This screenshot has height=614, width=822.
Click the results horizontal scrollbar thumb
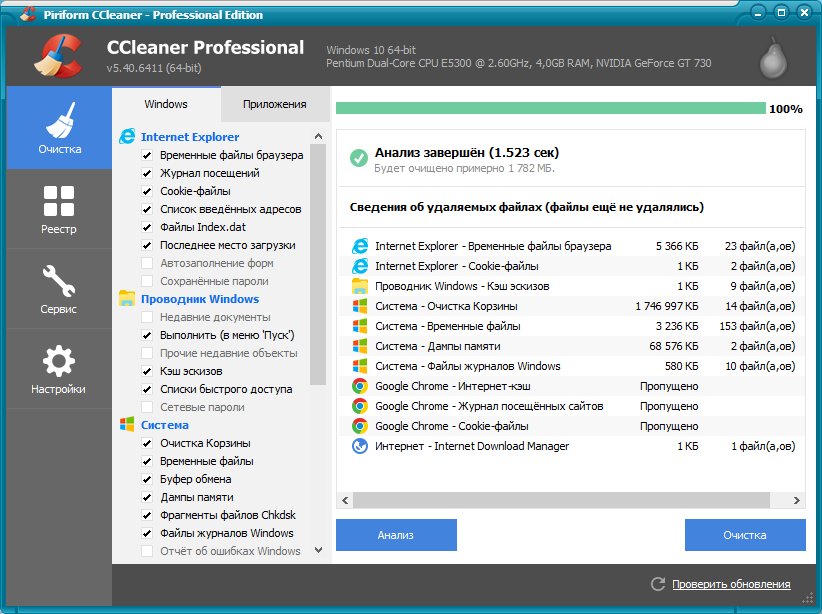[561, 500]
